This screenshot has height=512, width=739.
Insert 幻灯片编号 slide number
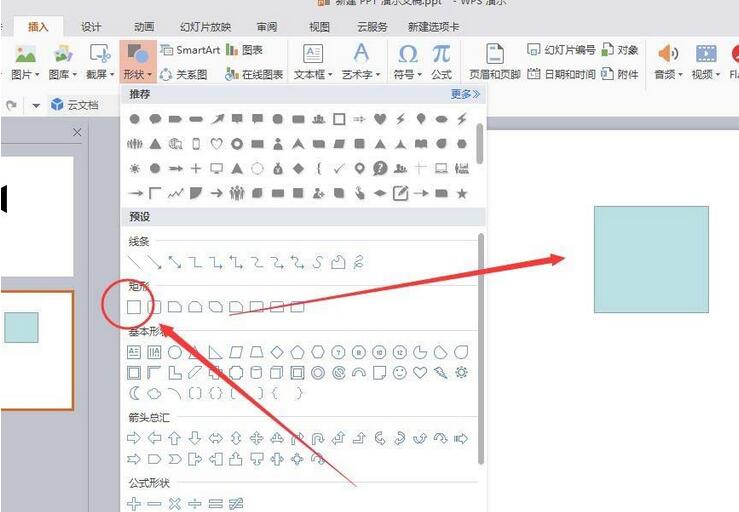[561, 50]
